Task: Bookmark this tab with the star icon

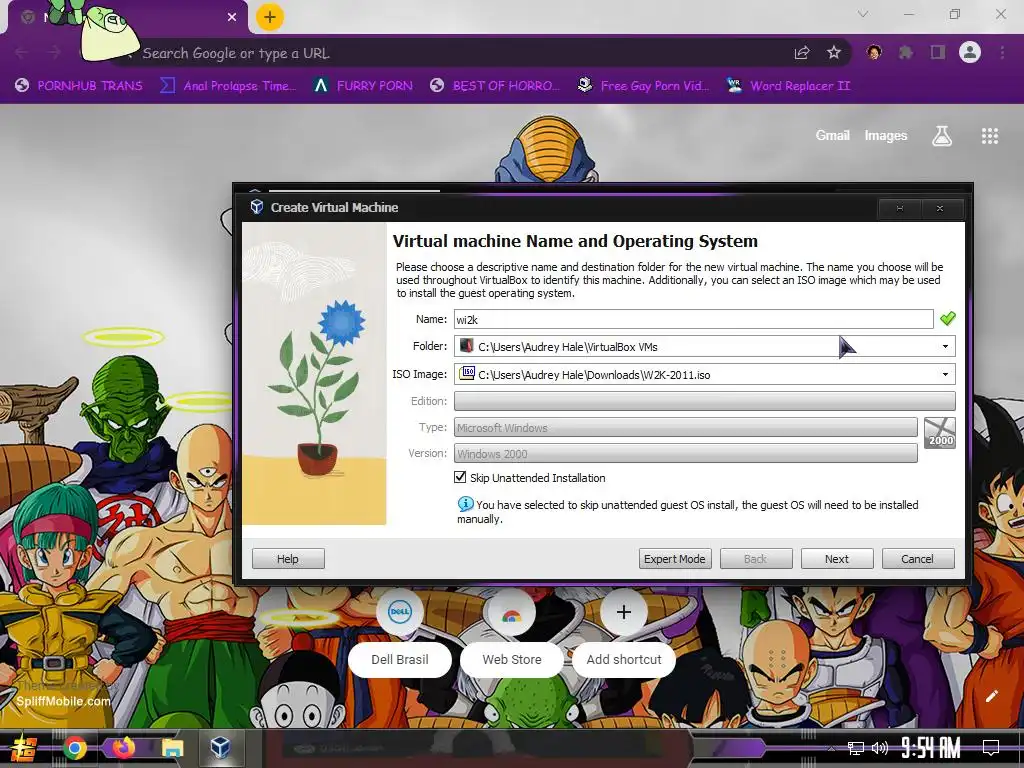Action: click(834, 53)
